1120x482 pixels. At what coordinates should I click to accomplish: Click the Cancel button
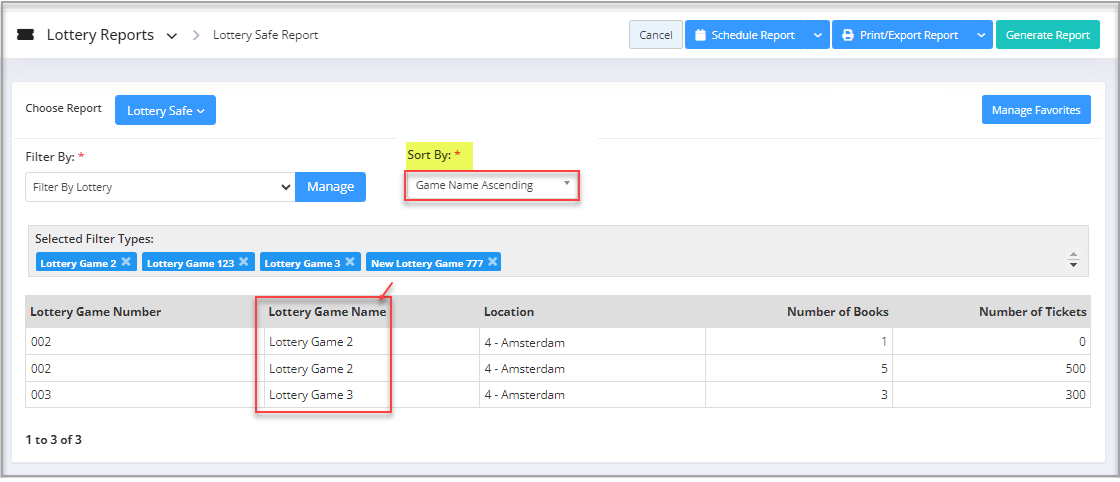click(x=656, y=35)
